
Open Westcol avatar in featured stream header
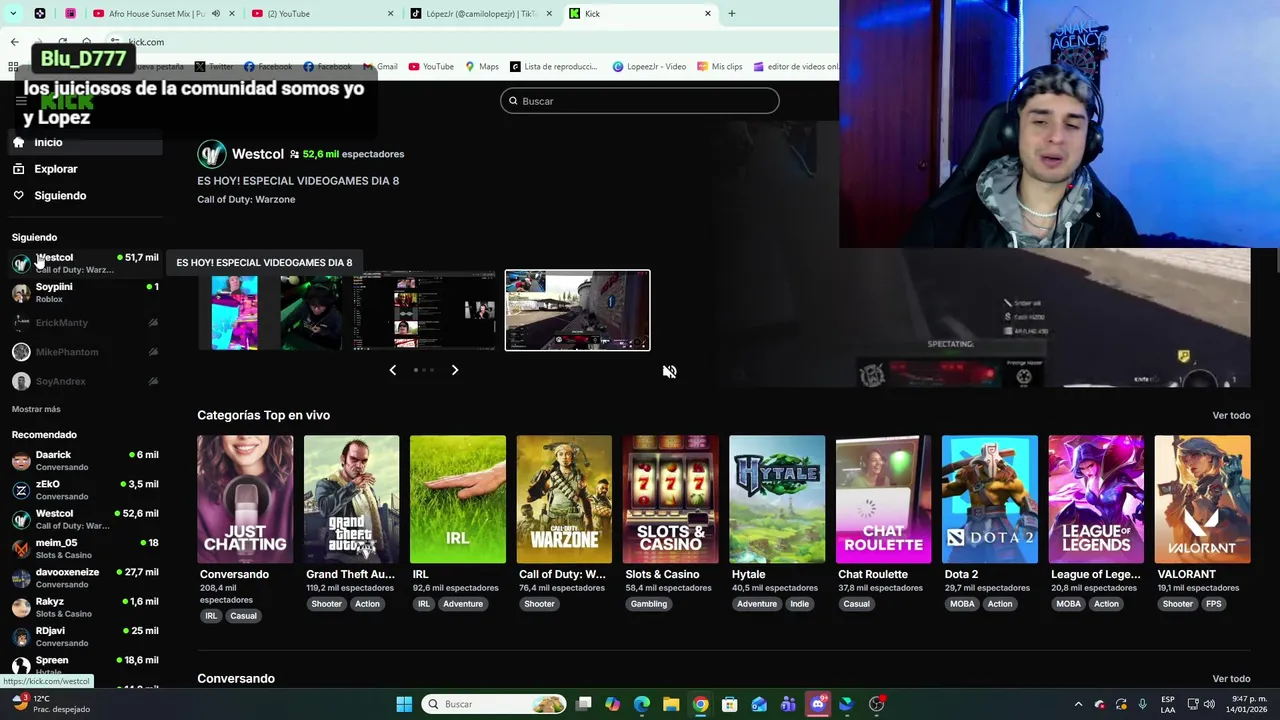point(211,154)
